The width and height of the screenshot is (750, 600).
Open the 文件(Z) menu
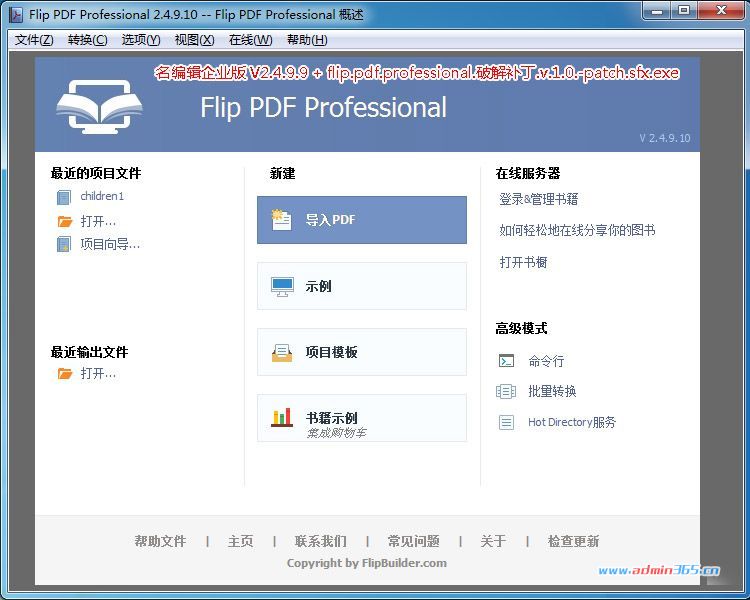click(x=34, y=40)
